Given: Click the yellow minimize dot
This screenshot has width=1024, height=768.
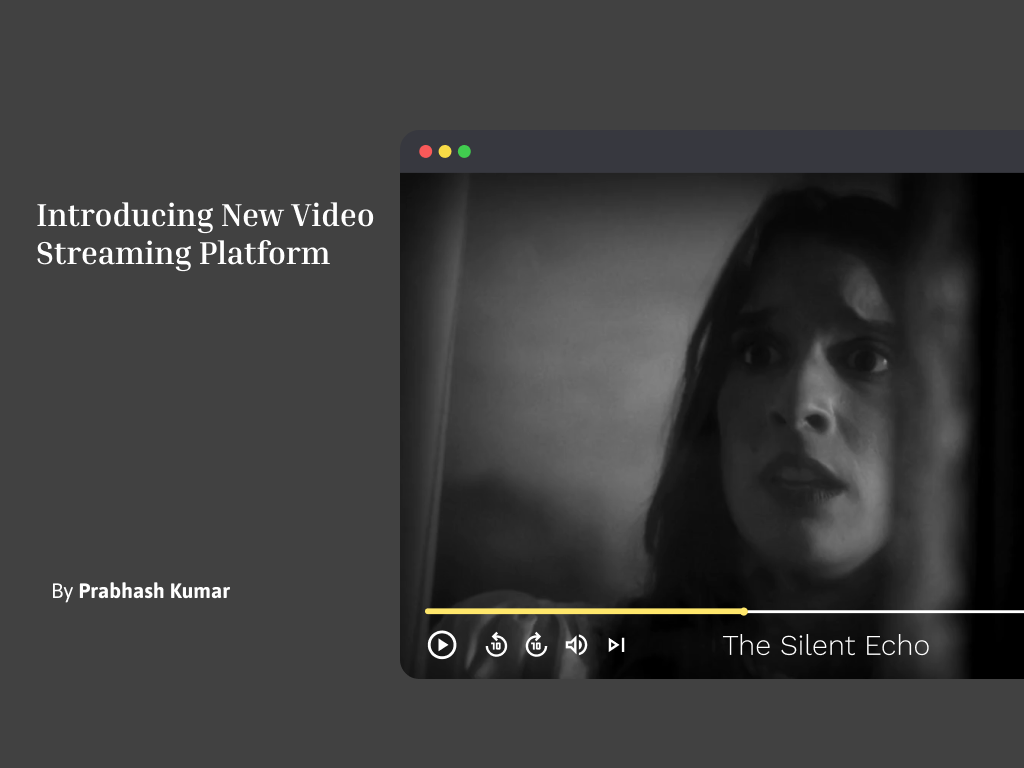Looking at the screenshot, I should [445, 152].
